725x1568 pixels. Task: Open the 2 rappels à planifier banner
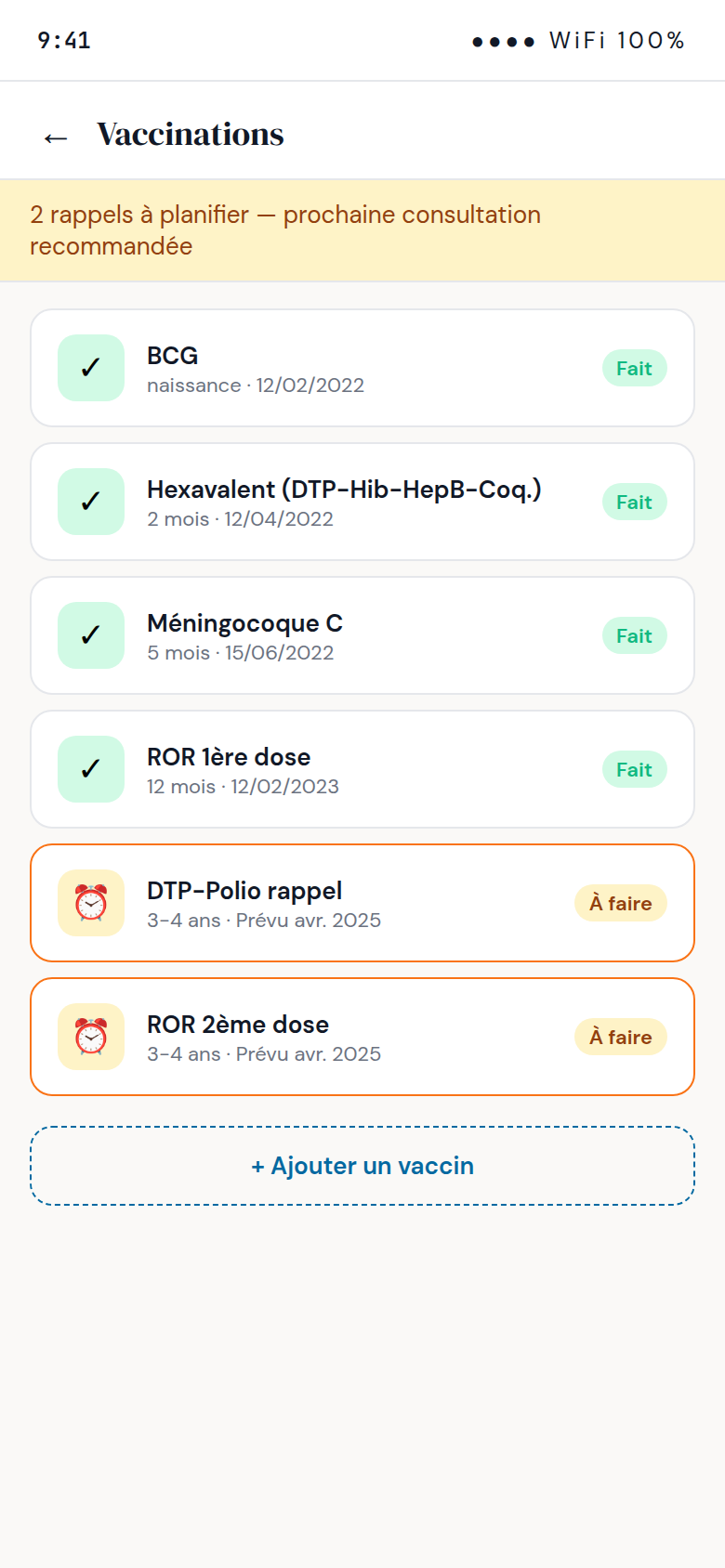pyautogui.click(x=362, y=230)
